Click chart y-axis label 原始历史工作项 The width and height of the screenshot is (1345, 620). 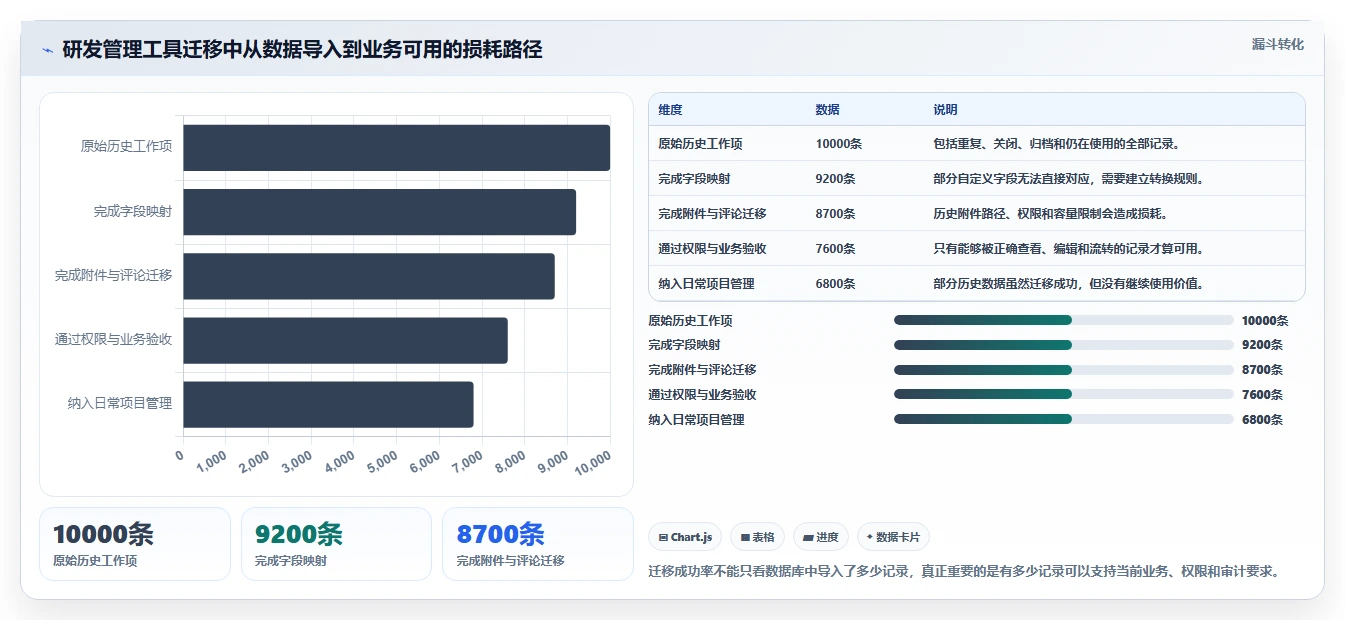(x=126, y=146)
